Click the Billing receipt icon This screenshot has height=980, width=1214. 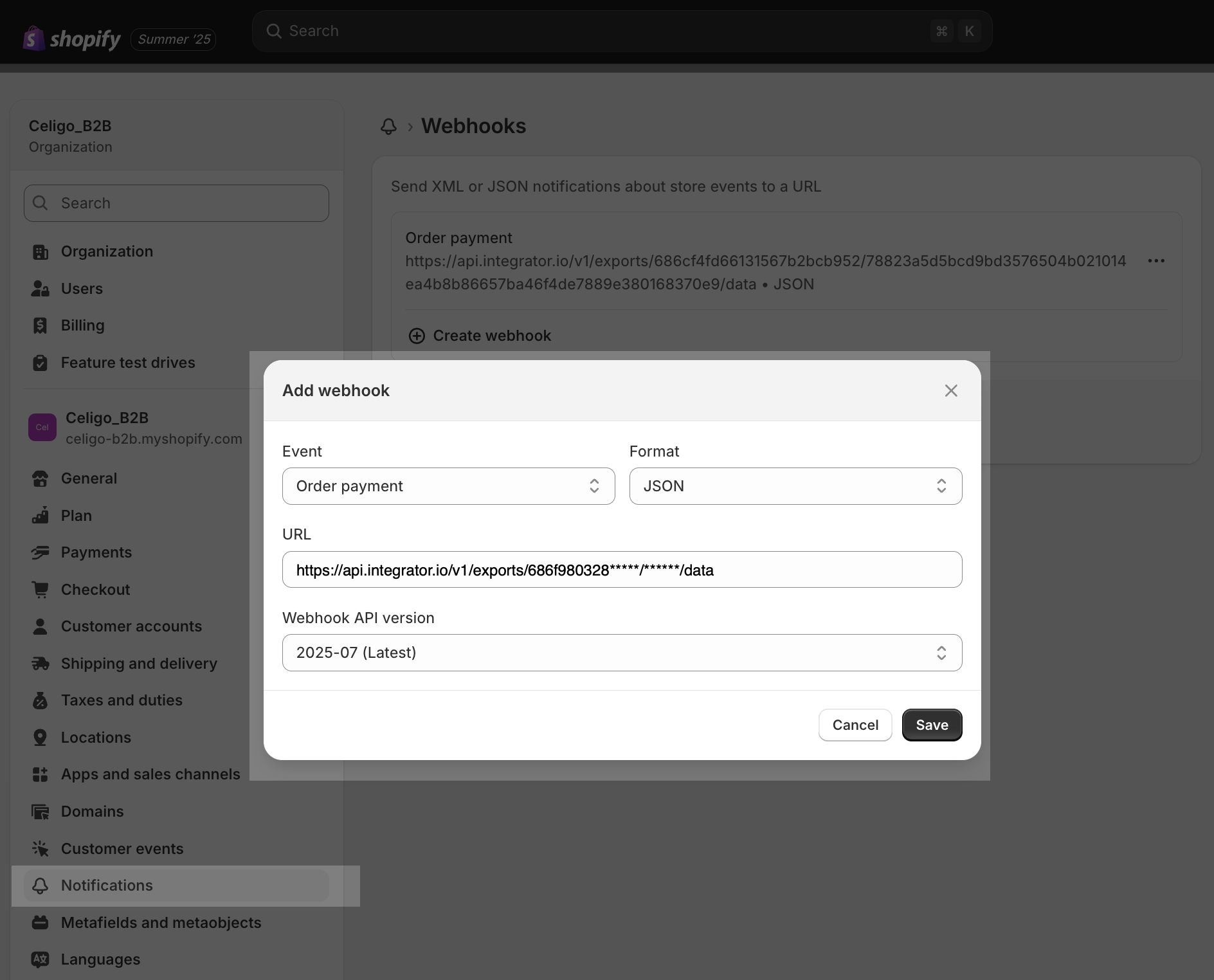click(41, 326)
